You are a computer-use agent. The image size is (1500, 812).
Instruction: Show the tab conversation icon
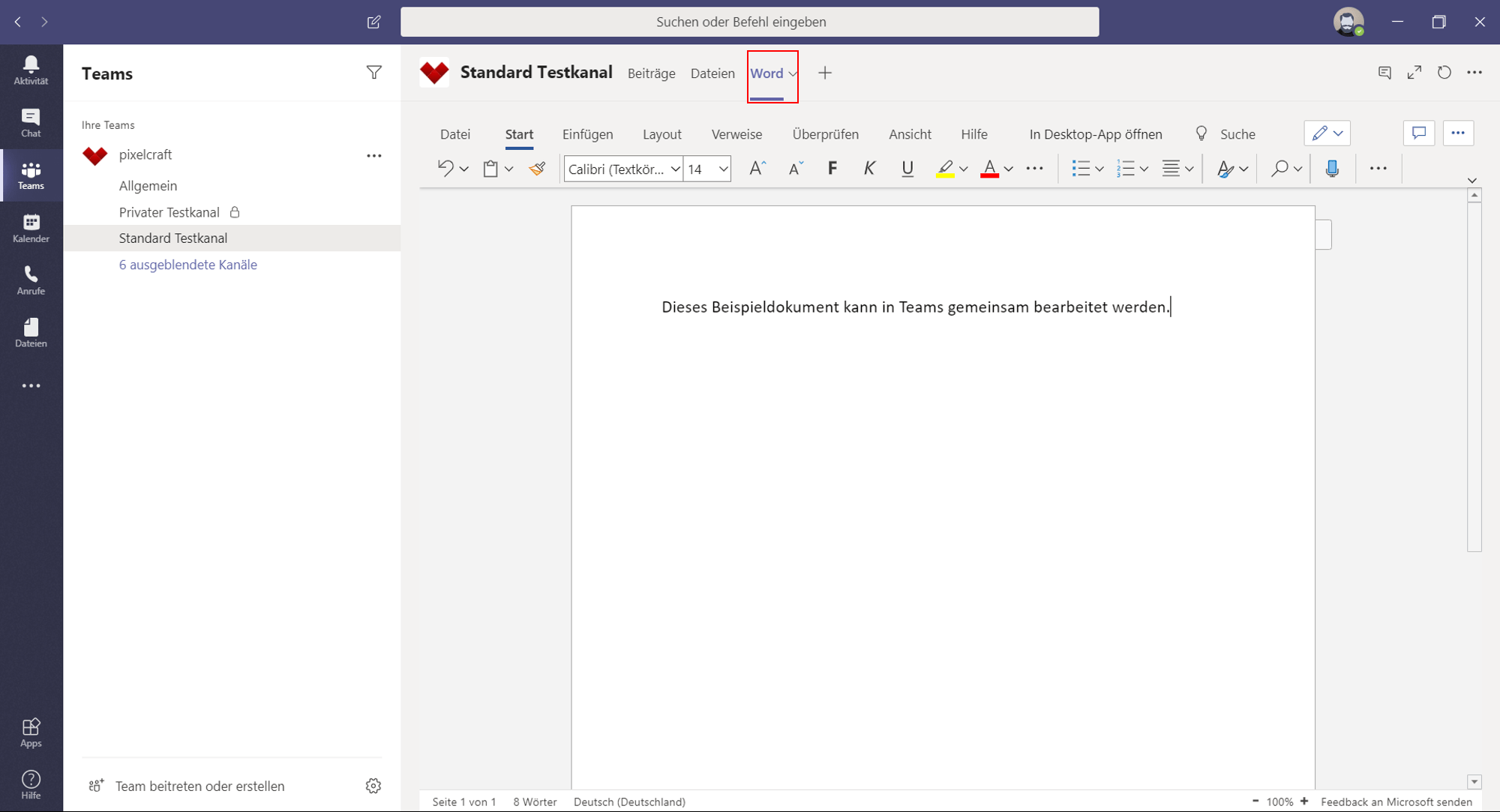[1384, 73]
